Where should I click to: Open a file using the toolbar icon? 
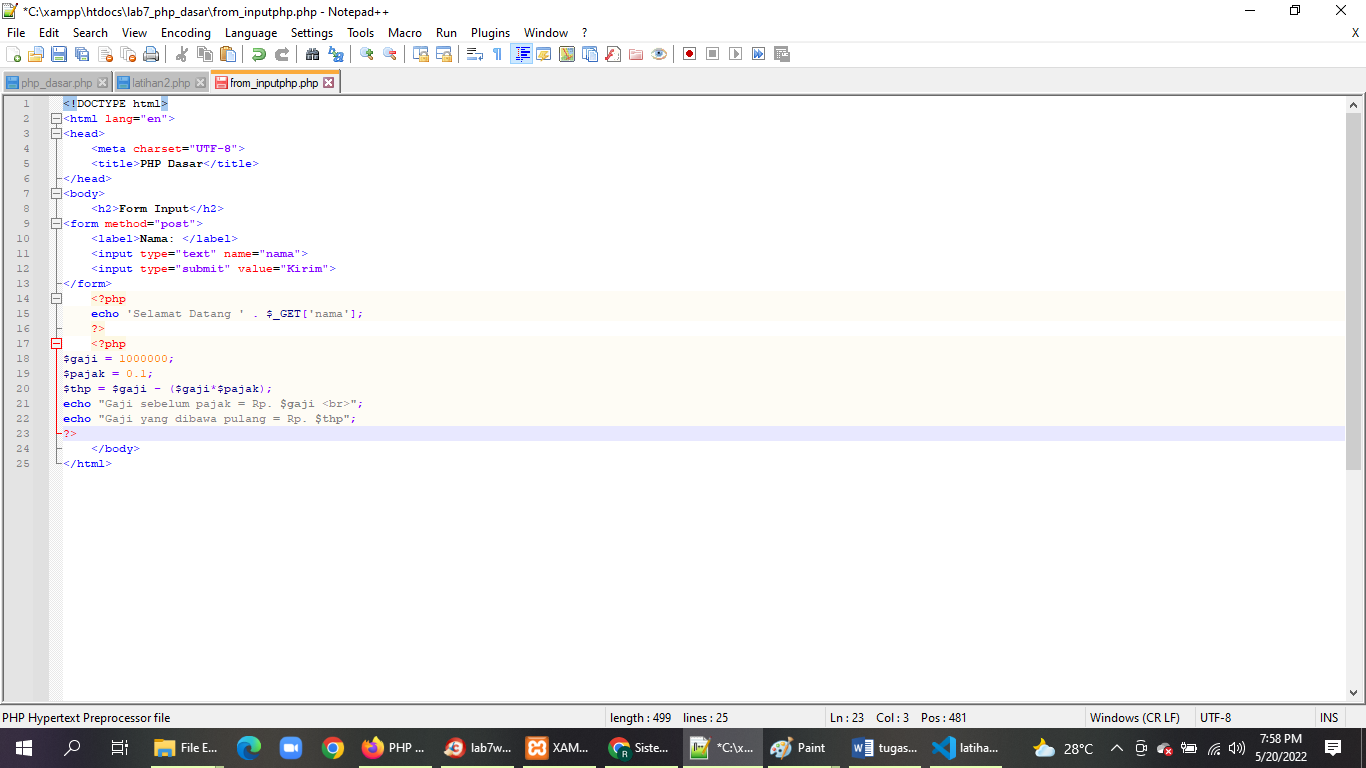pos(35,54)
